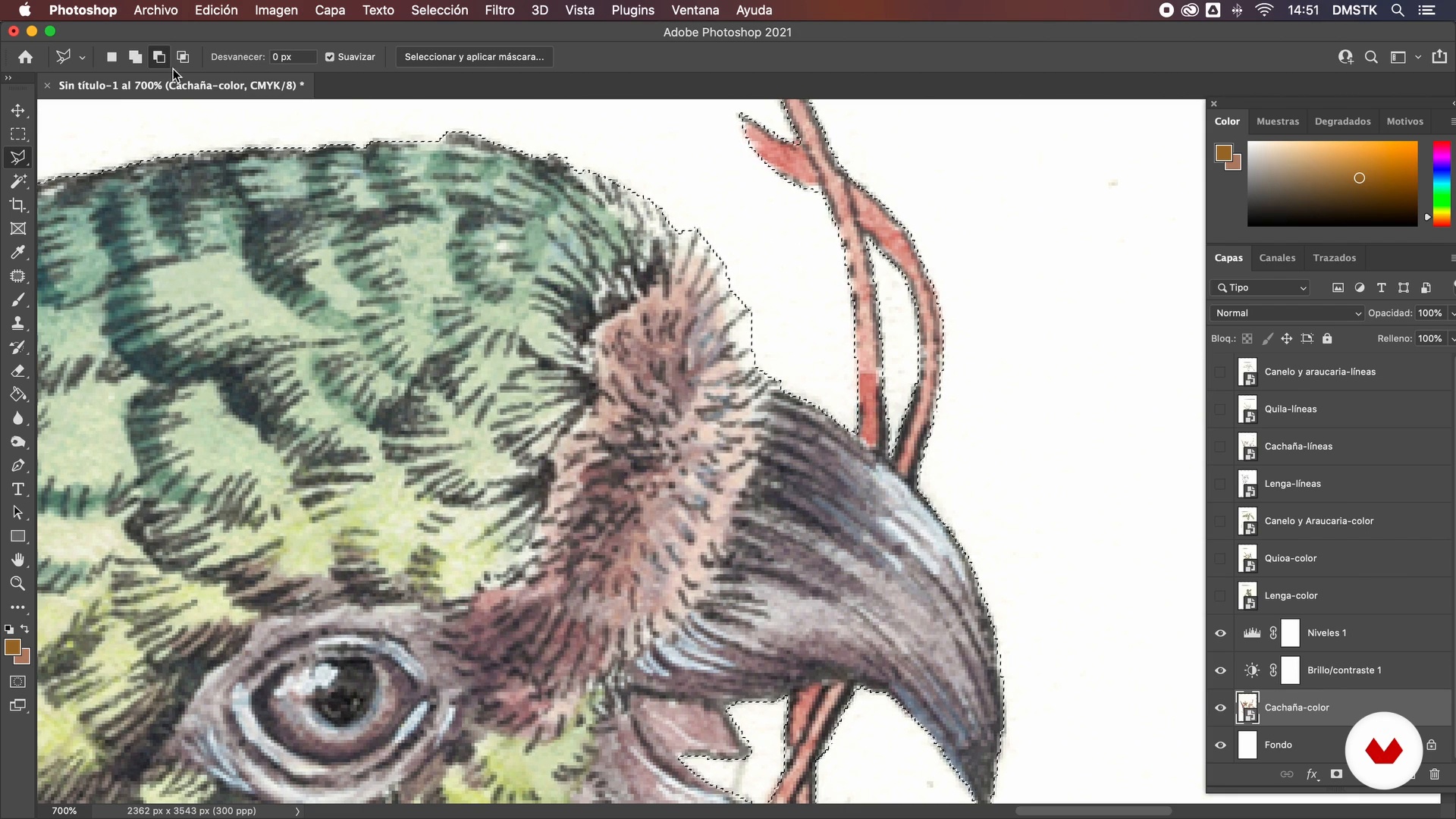Show the Canelo y araucaria-líneas layer
The width and height of the screenshot is (1456, 819).
pos(1220,372)
